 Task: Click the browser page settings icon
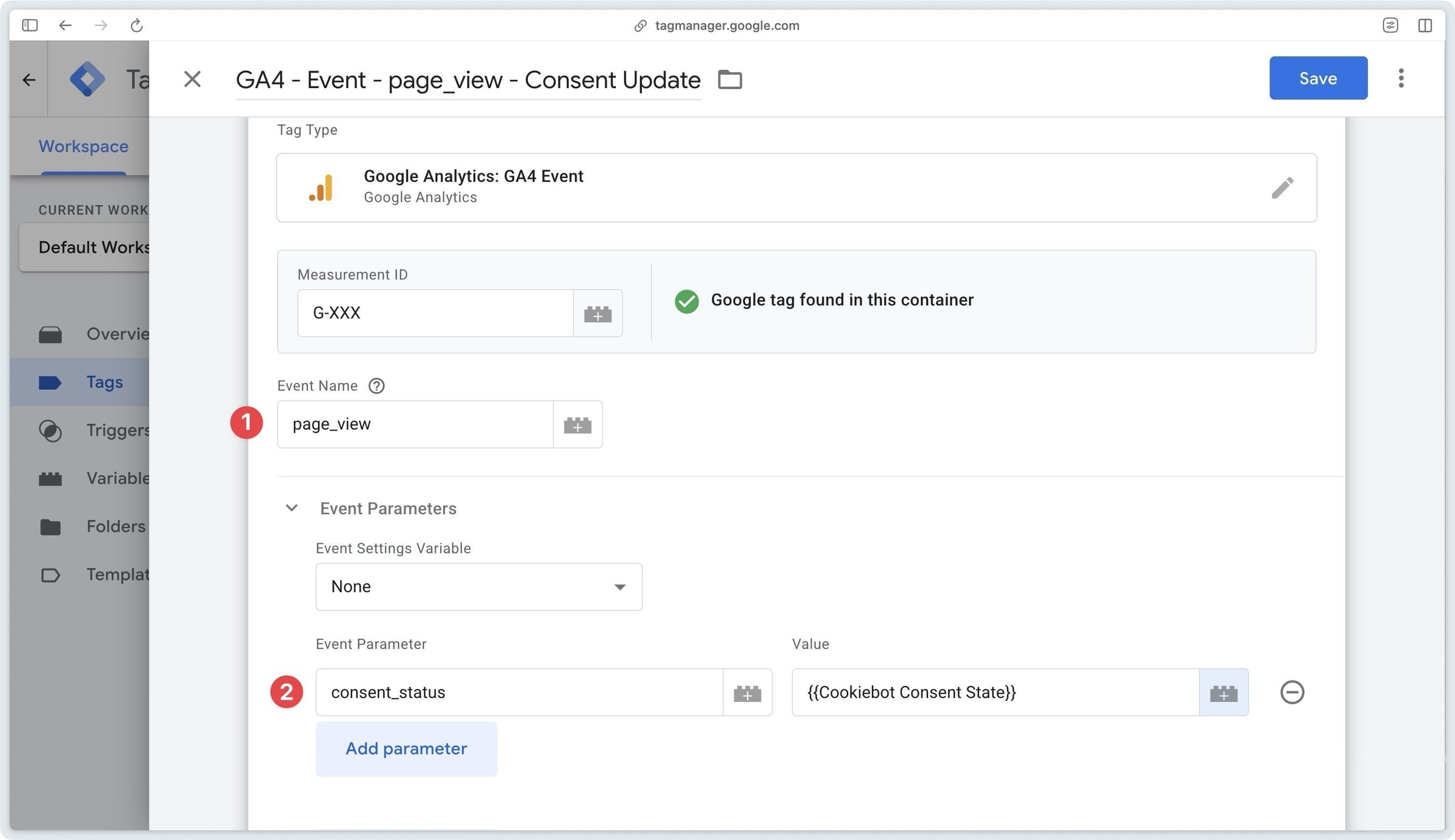1390,25
